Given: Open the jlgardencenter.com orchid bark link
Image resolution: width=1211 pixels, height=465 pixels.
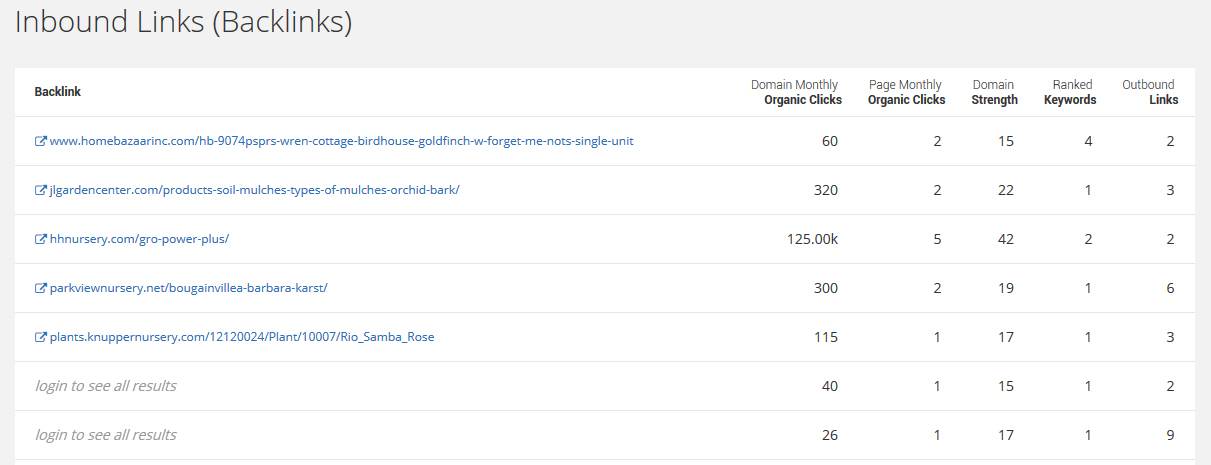Looking at the screenshot, I should coord(254,190).
